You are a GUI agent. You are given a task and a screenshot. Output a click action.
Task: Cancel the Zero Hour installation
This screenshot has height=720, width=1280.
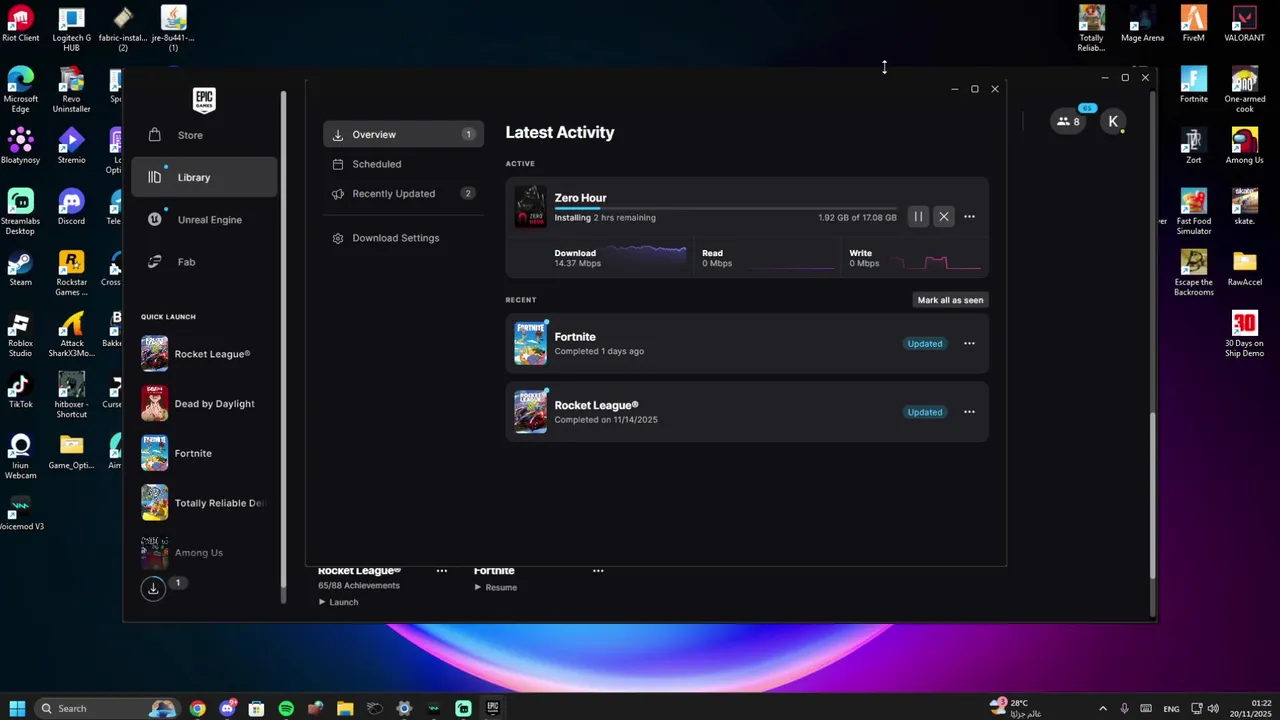tap(943, 216)
